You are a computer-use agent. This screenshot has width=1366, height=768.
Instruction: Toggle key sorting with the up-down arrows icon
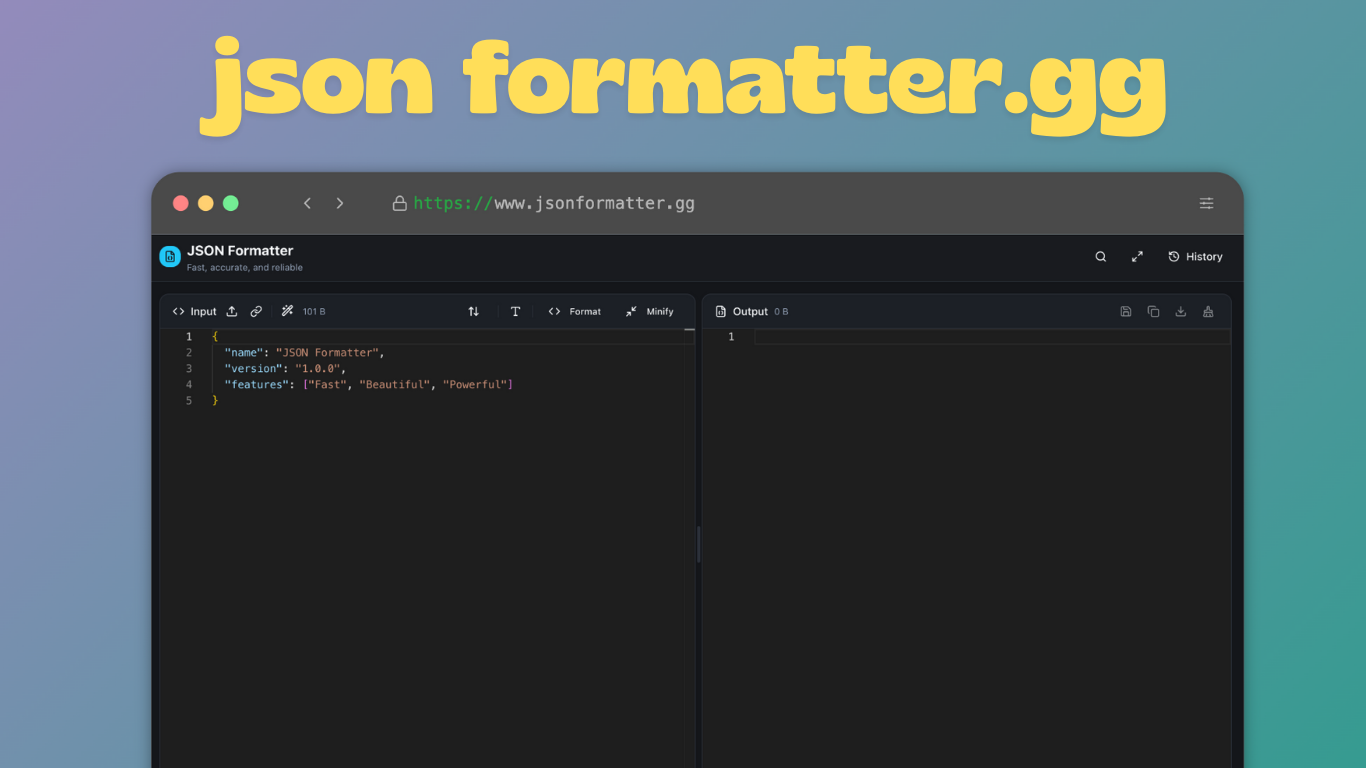coord(474,311)
